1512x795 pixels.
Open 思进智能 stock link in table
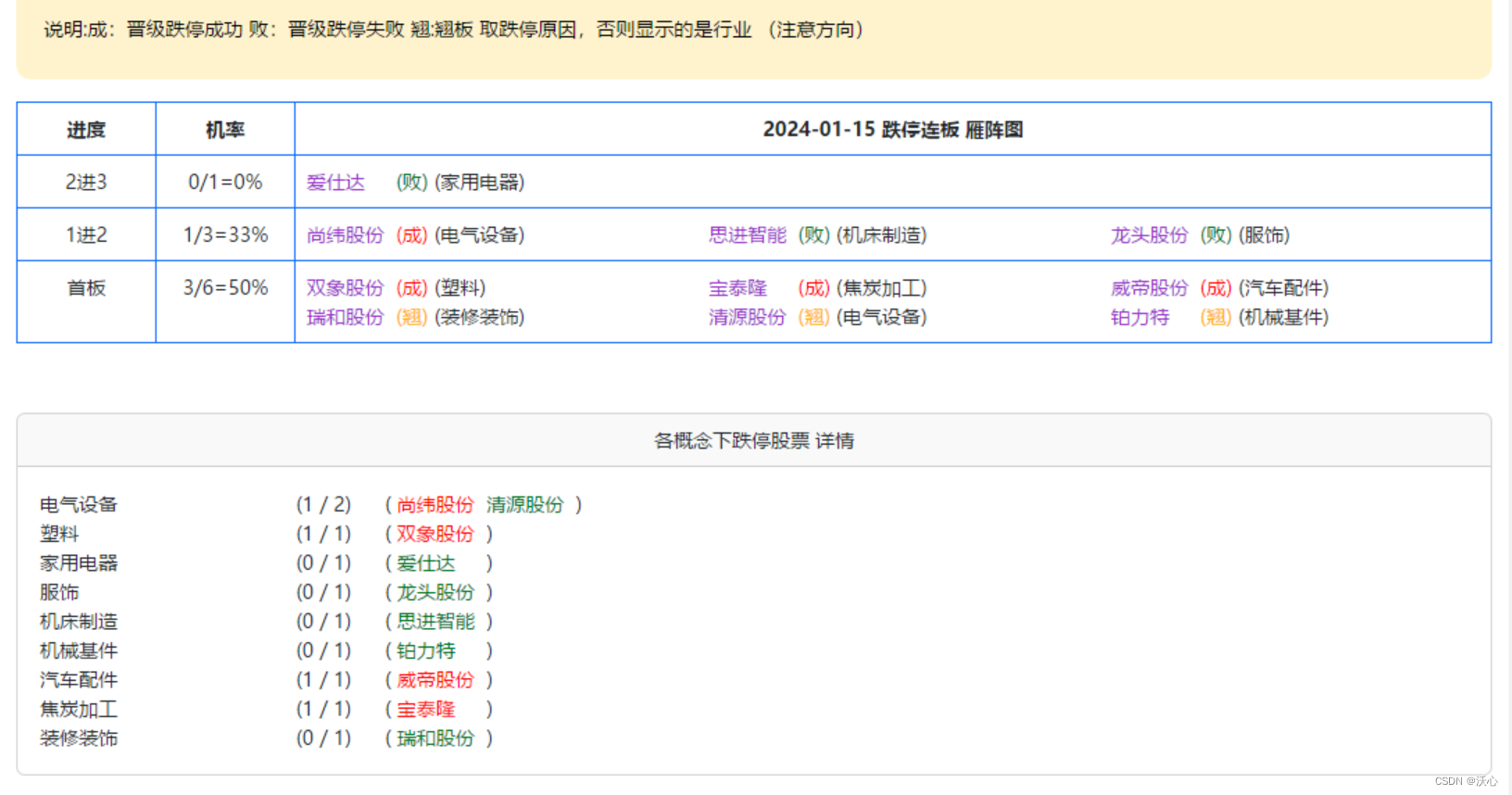(747, 235)
